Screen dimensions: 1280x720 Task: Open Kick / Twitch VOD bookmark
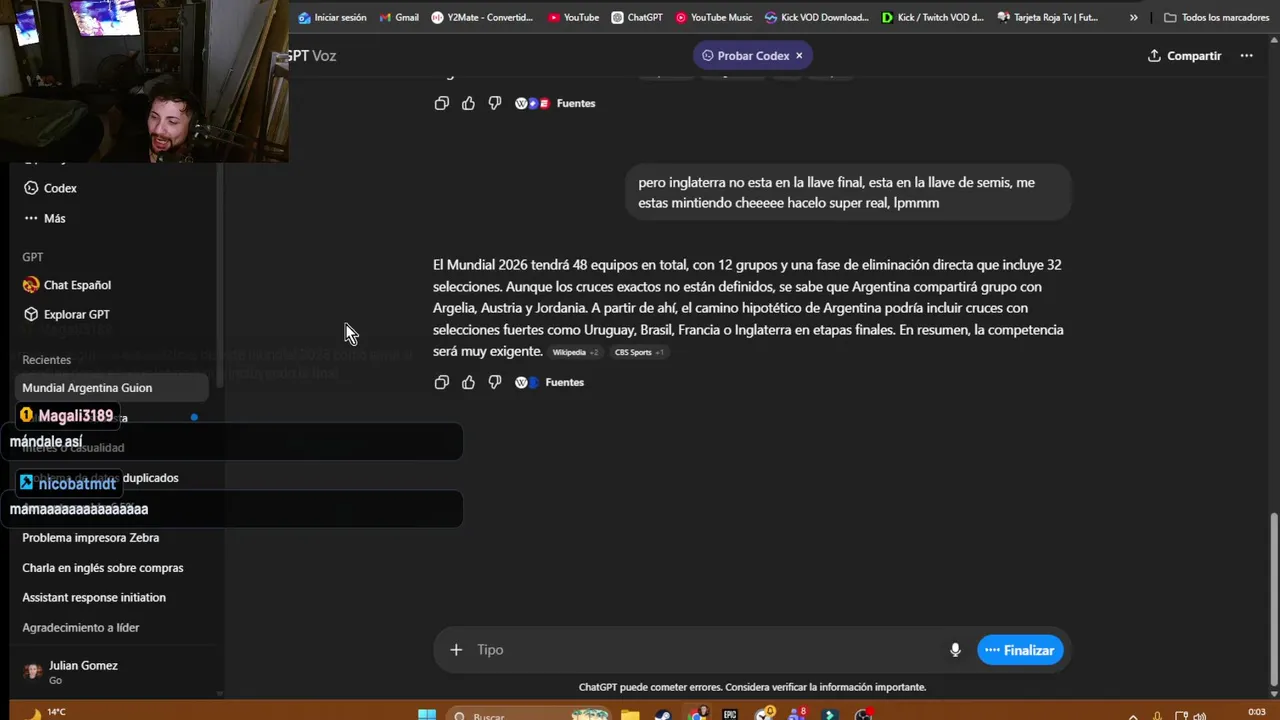pos(933,17)
